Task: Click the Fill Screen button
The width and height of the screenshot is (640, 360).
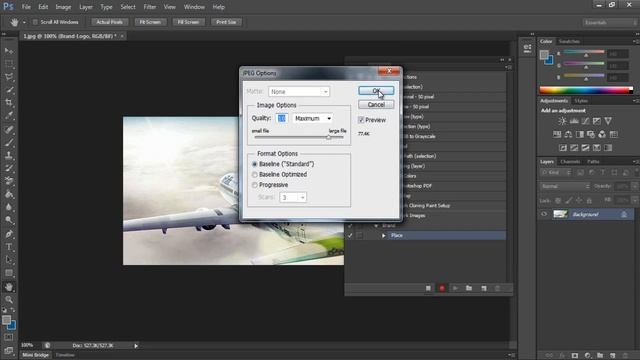Action: (188, 22)
